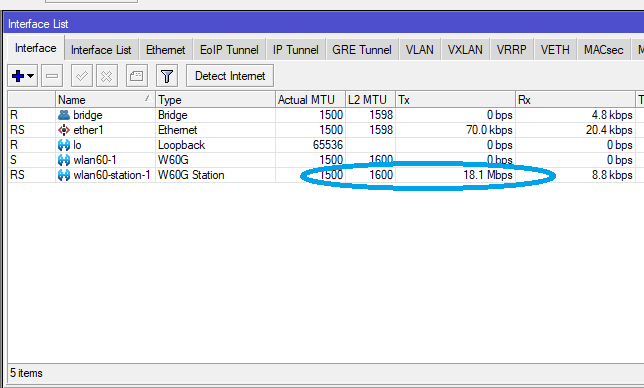Image resolution: width=644 pixels, height=388 pixels.
Task: Click the 'R' flag of bridge row
Action: (x=14, y=115)
